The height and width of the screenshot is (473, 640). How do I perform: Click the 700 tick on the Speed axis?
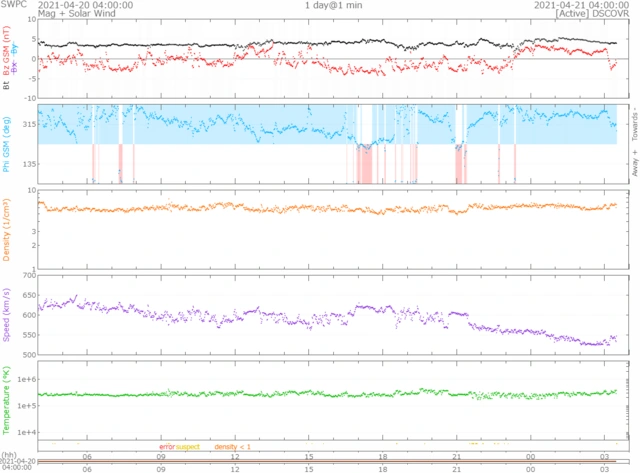(x=27, y=273)
